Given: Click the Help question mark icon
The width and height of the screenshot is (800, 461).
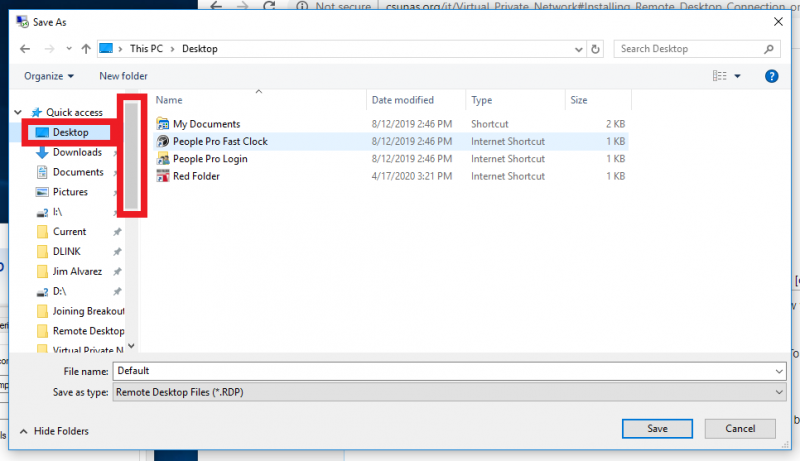Looking at the screenshot, I should click(771, 76).
